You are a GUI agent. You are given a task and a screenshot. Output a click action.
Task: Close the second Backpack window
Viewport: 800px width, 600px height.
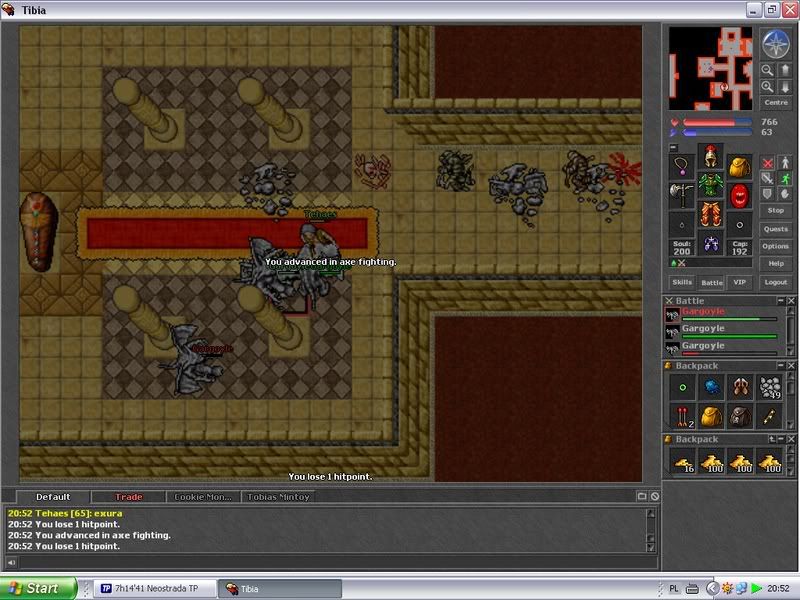pyautogui.click(x=791, y=439)
